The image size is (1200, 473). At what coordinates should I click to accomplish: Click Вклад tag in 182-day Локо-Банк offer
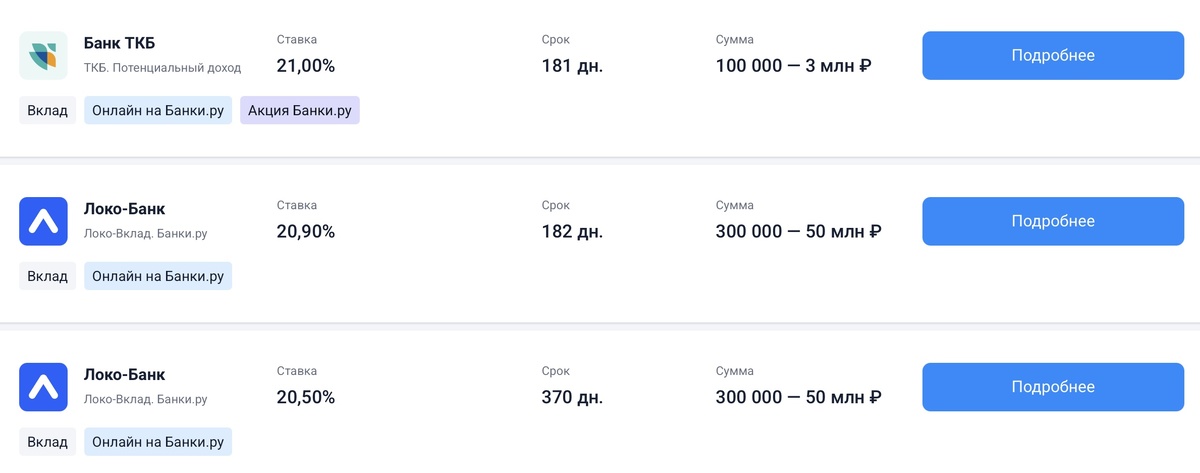[x=48, y=276]
